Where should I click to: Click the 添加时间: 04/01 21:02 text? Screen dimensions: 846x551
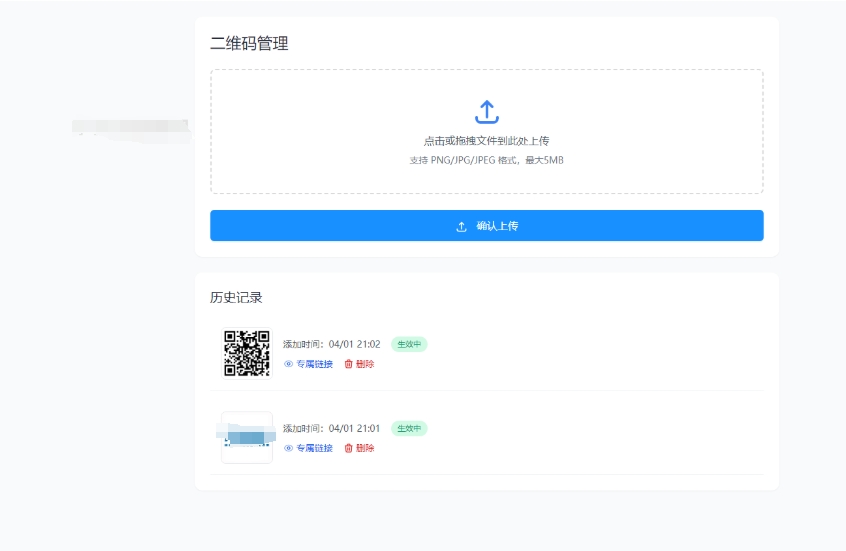[332, 344]
